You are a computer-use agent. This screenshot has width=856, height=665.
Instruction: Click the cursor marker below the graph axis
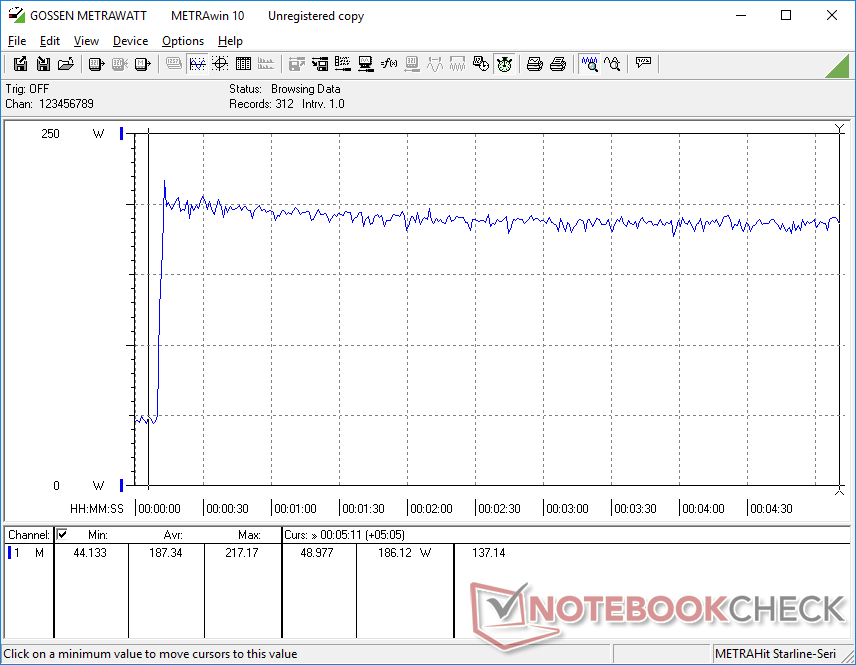point(840,491)
